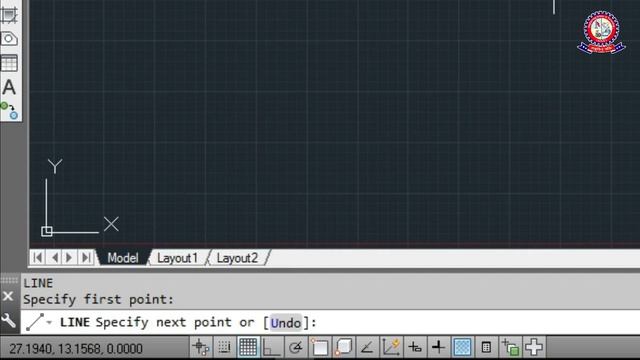Toggle Selection Cycling in status bar
The width and height of the screenshot is (640, 360).
coord(510,347)
